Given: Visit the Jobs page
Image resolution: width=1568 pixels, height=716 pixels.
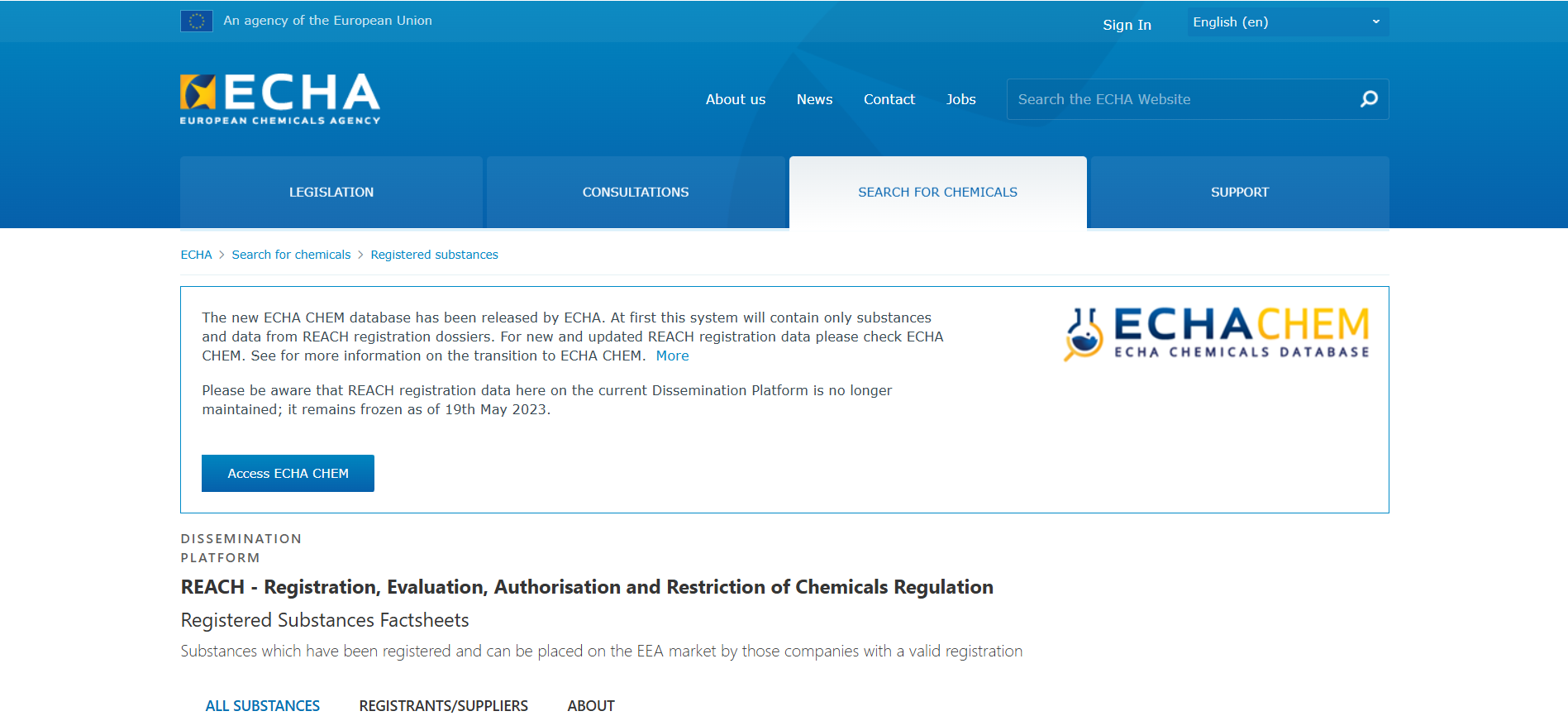Looking at the screenshot, I should (x=961, y=99).
